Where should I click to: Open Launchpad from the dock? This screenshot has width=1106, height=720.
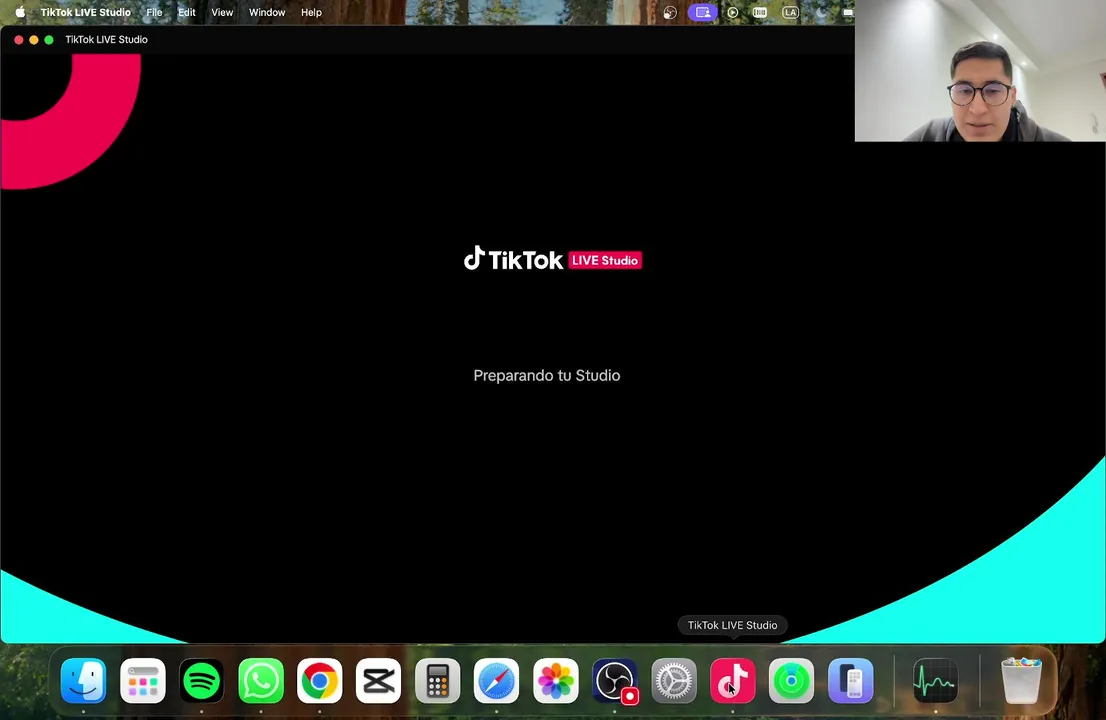click(142, 681)
